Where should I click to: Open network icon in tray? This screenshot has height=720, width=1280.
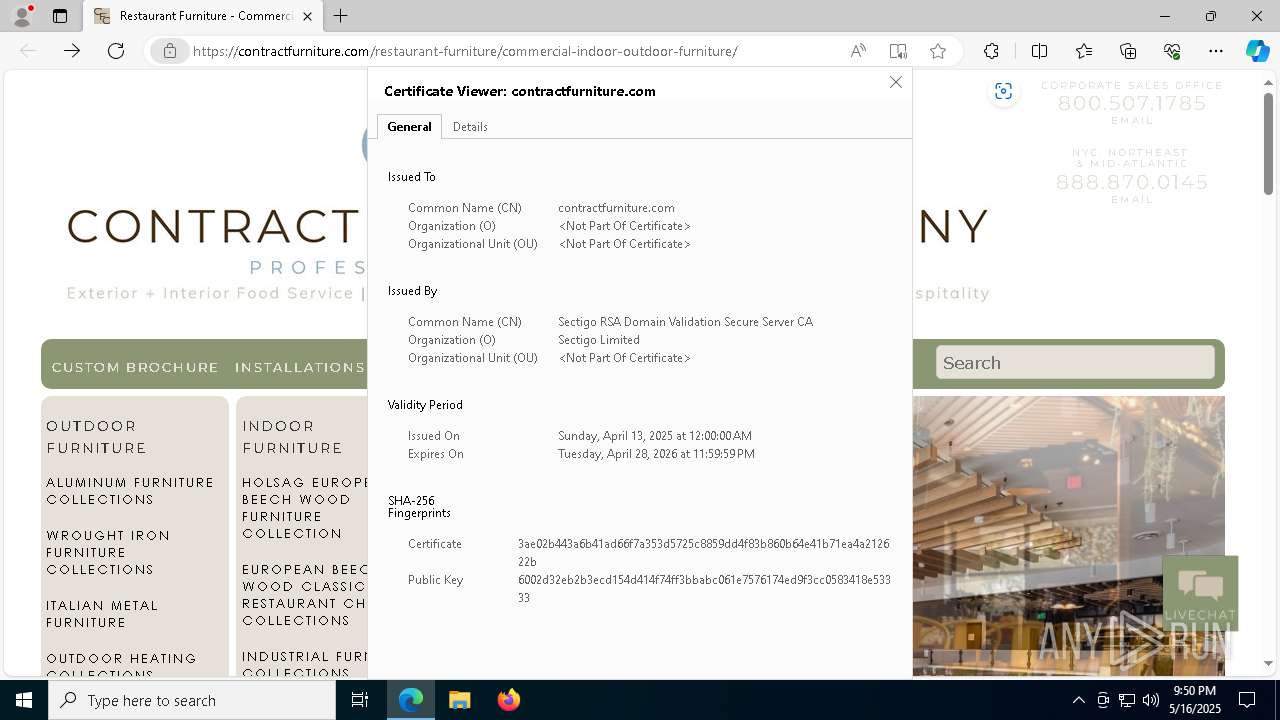(x=1126, y=700)
